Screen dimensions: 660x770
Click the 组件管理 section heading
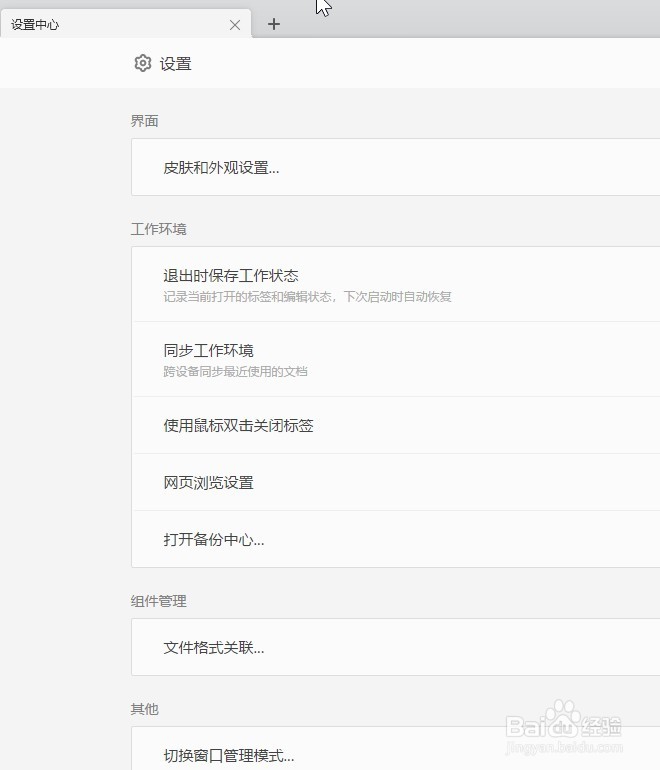pyautogui.click(x=159, y=601)
